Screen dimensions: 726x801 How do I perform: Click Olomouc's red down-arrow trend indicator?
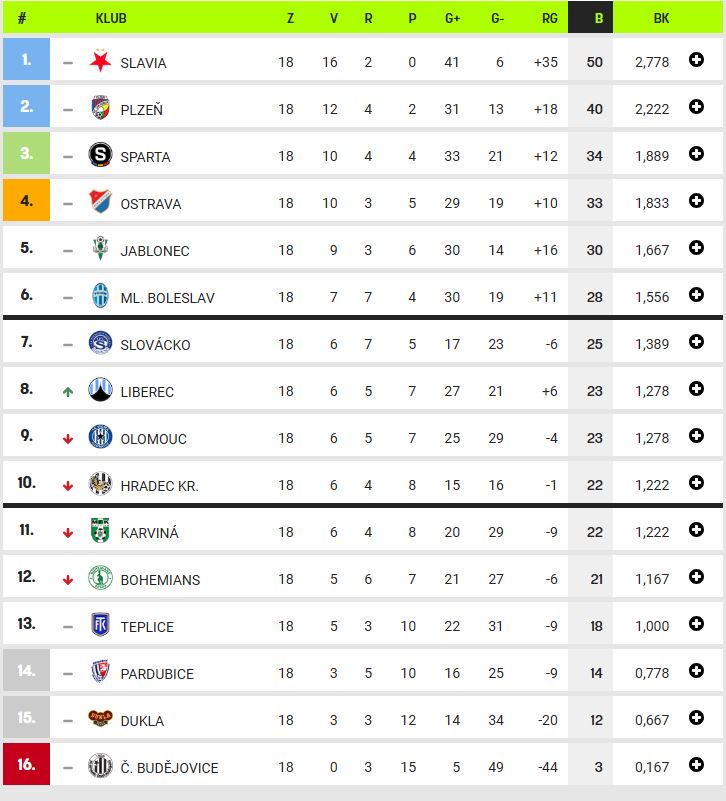pyautogui.click(x=68, y=439)
